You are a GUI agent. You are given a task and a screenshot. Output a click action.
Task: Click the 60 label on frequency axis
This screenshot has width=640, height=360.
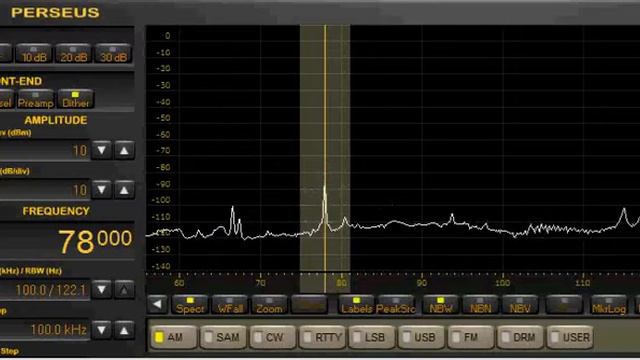pyautogui.click(x=179, y=283)
